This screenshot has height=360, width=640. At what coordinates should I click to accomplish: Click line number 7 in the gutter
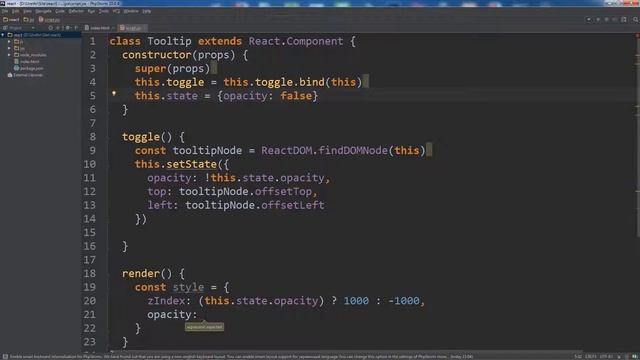(93, 123)
